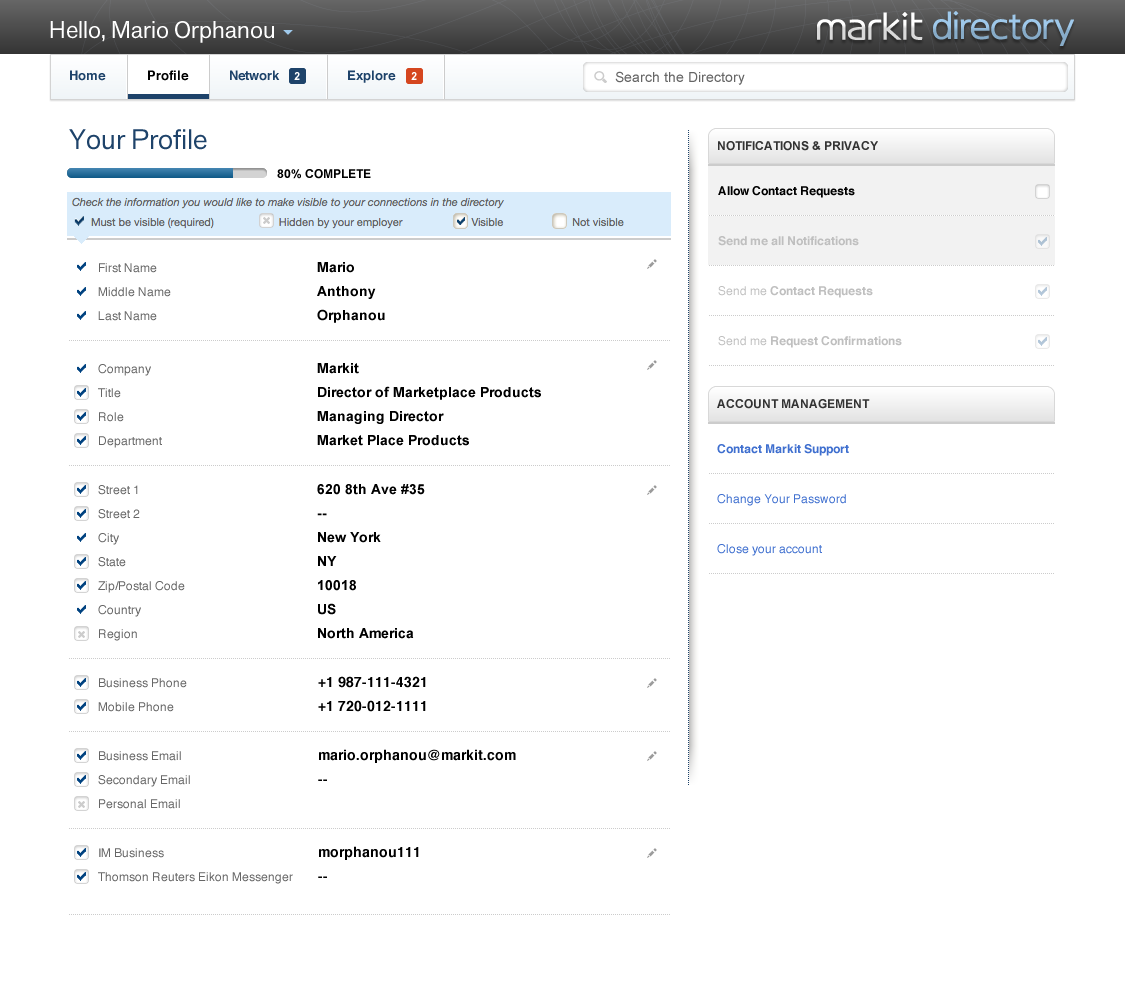Click the profile completion progress bar

[167, 173]
